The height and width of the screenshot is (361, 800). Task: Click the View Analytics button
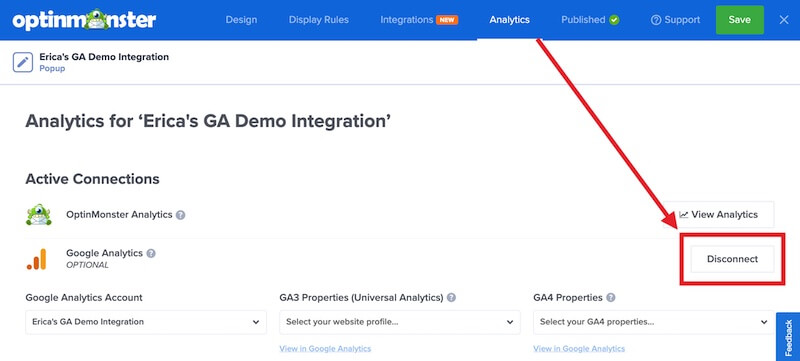tap(719, 215)
